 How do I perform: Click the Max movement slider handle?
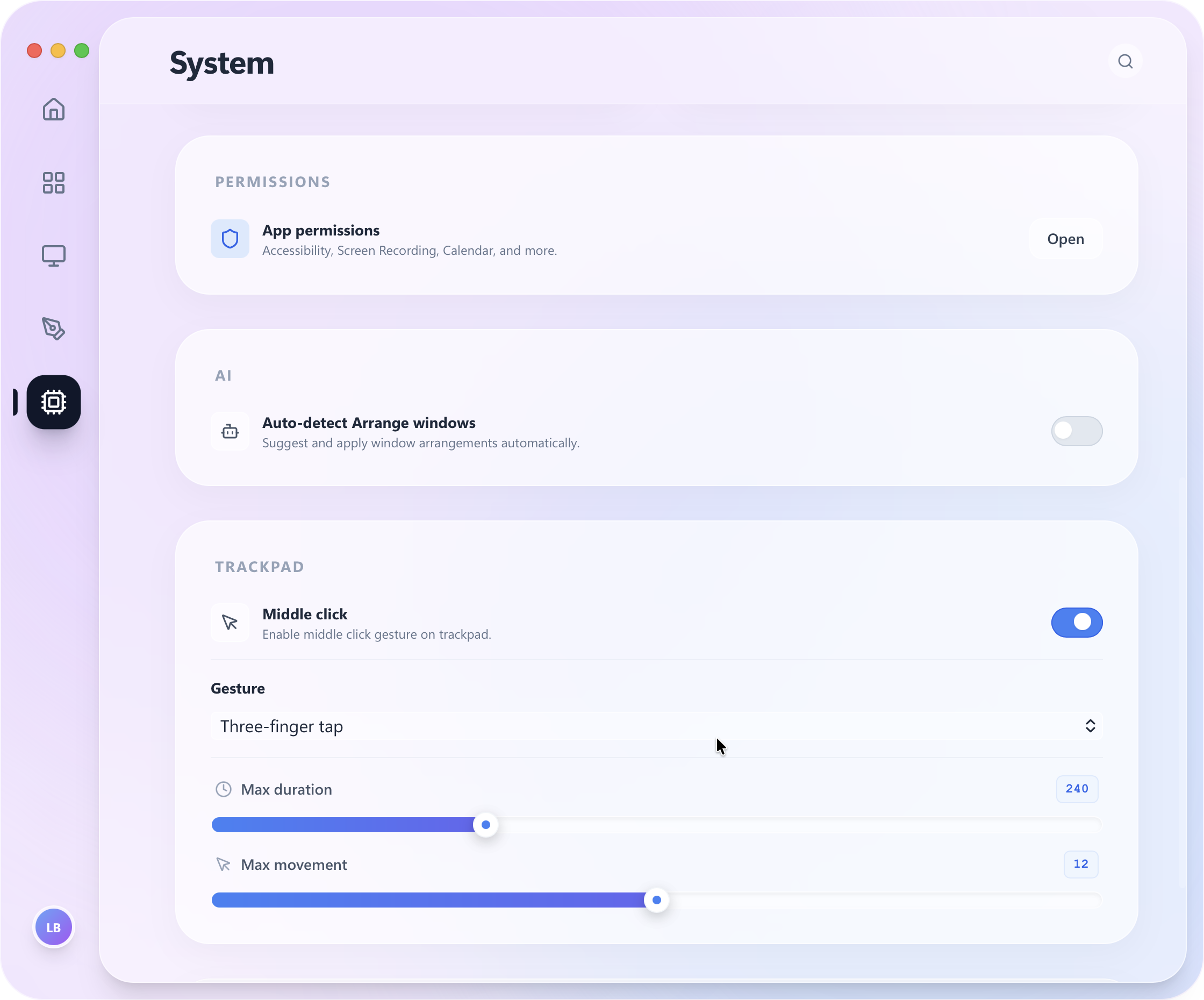point(656,900)
